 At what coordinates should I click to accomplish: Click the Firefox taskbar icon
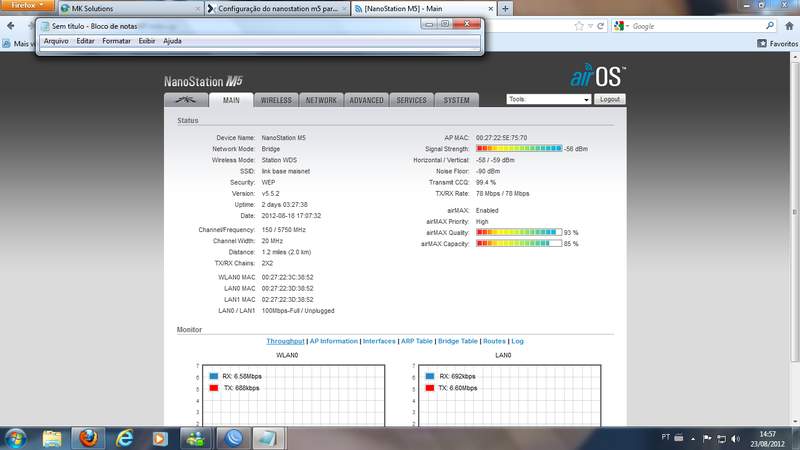tap(88, 439)
